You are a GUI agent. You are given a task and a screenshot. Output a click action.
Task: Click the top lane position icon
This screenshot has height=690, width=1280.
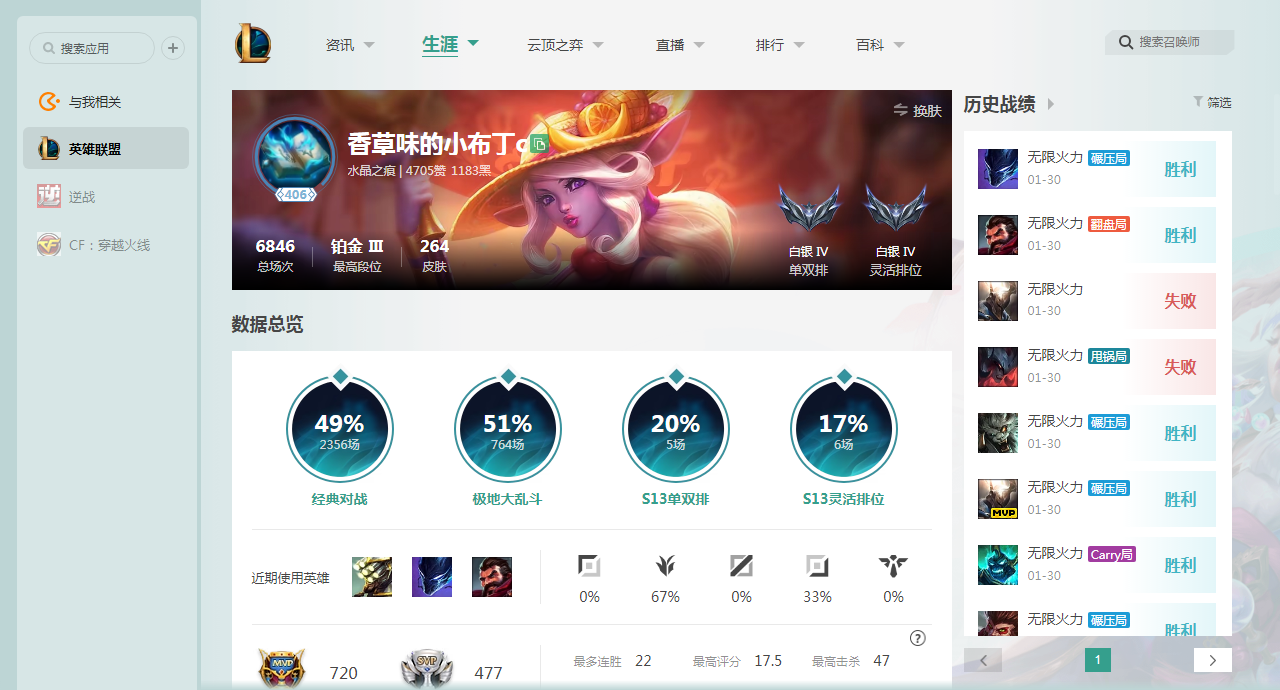pyautogui.click(x=589, y=567)
